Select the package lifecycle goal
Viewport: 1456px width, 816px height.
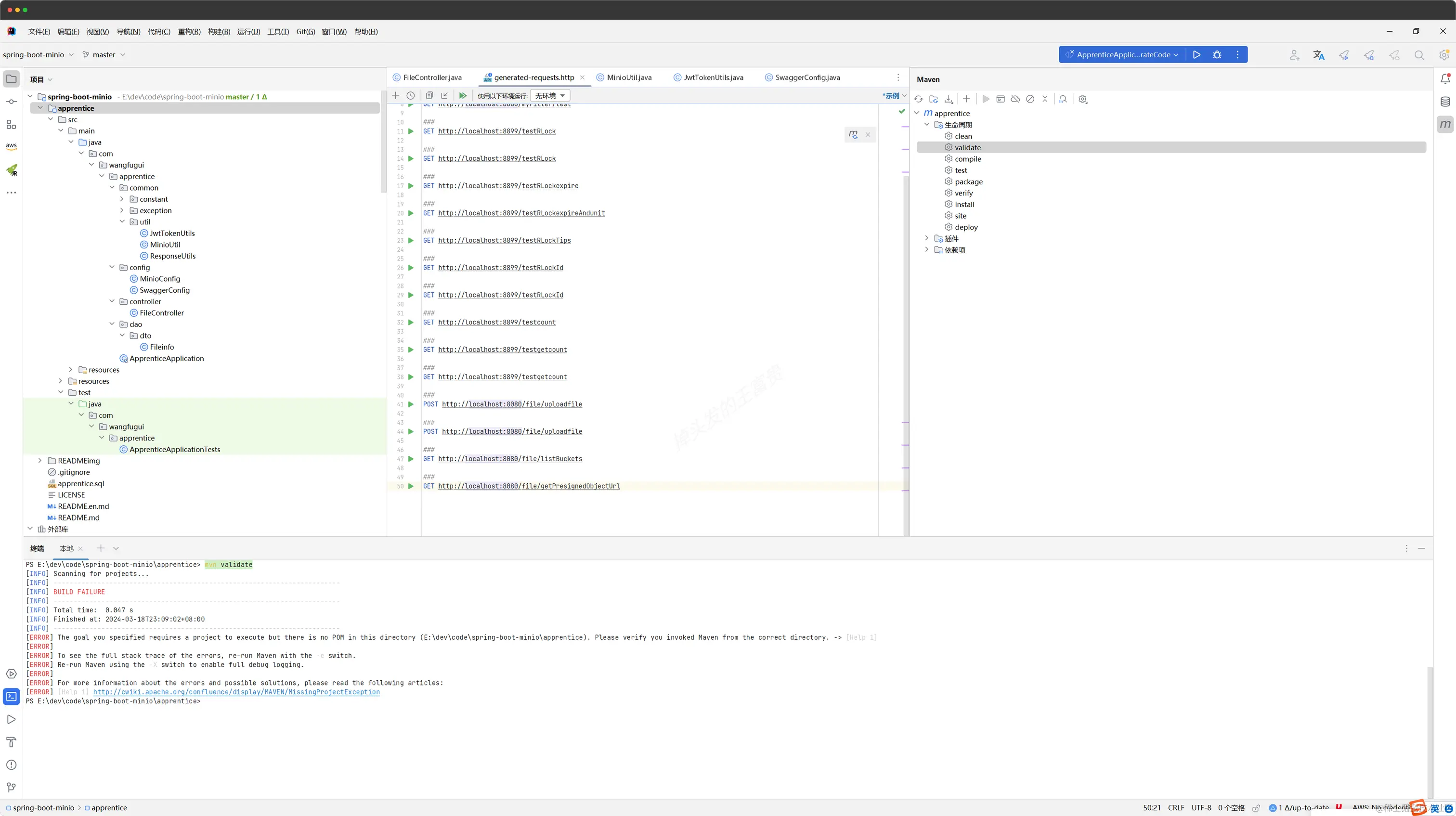(x=968, y=181)
